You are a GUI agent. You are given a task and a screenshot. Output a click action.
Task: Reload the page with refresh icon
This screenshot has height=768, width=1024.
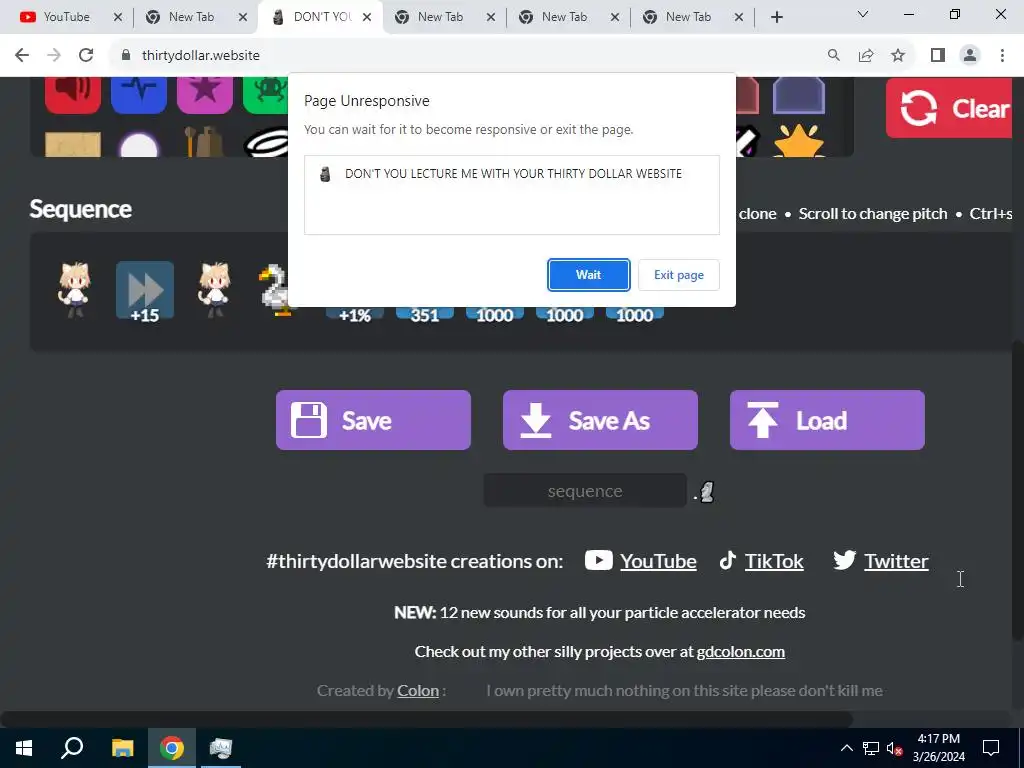86,56
